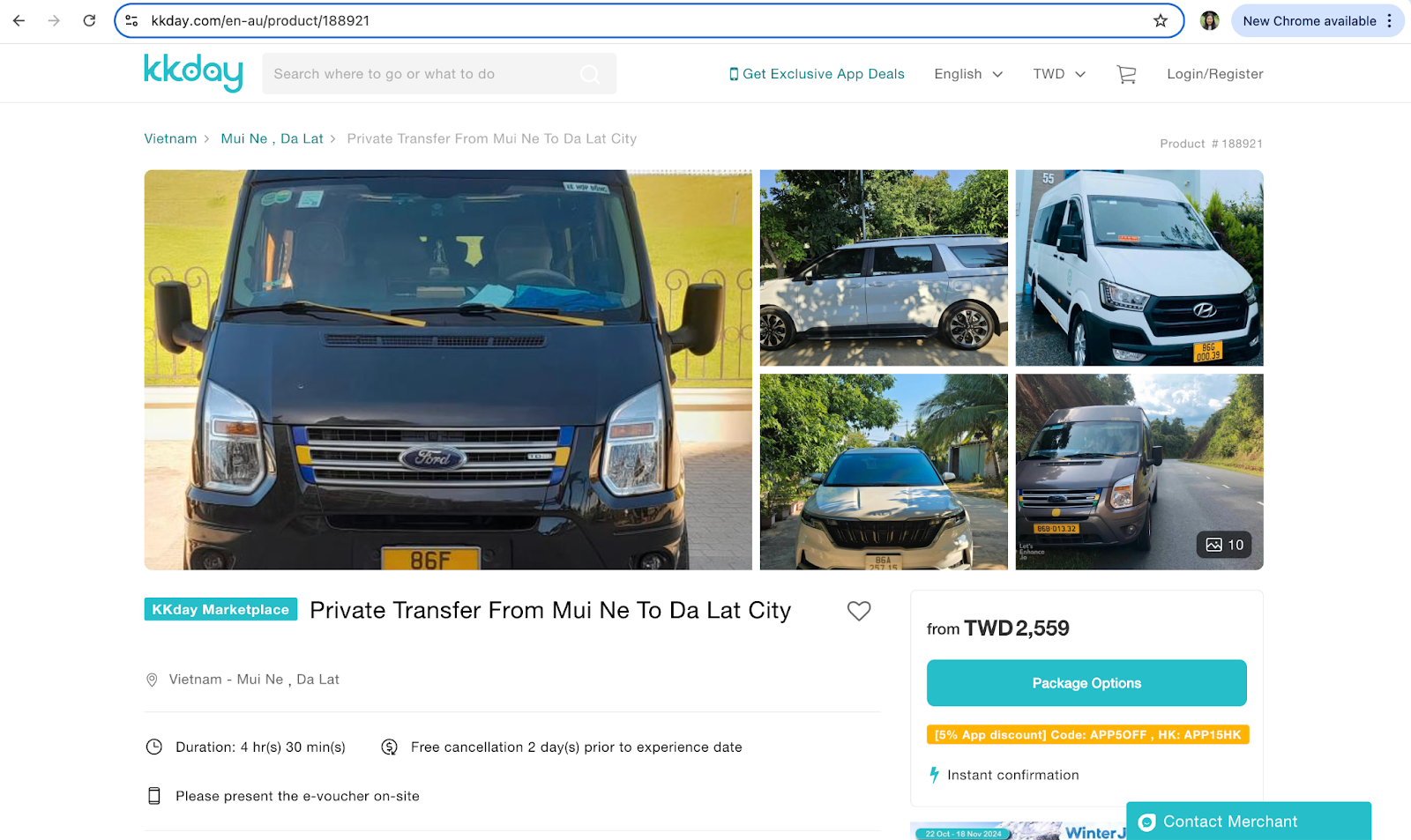Open the 10 photos gallery badge

tap(1225, 545)
